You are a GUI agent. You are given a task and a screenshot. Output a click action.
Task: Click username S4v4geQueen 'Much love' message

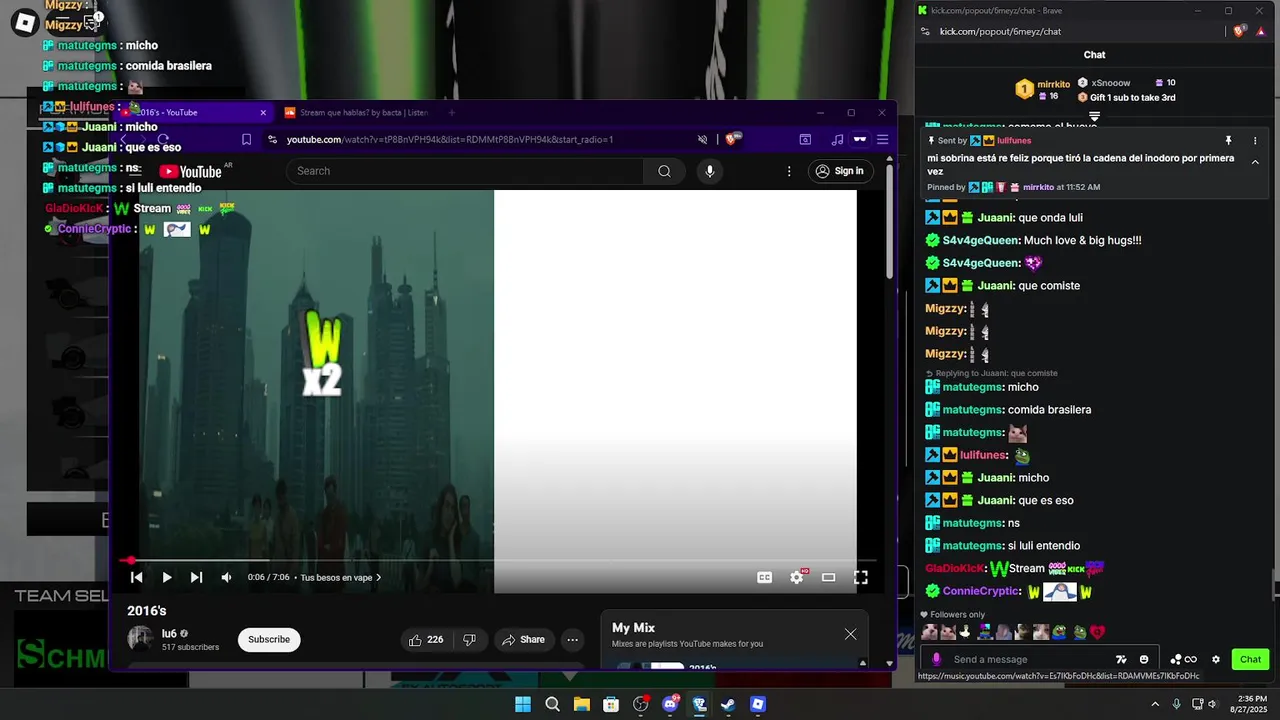click(x=981, y=240)
